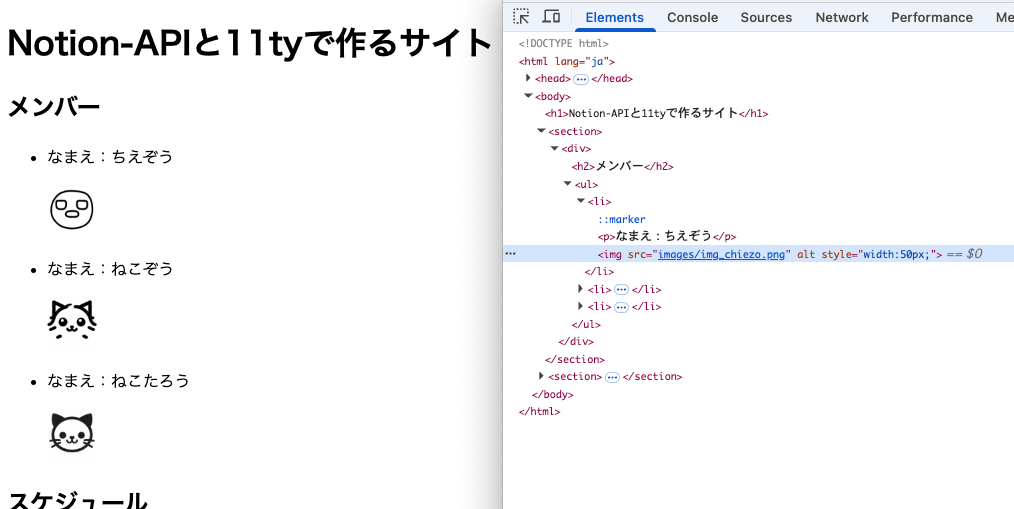This screenshot has height=509, width=1014.
Task: Switch to the Console tab
Action: 693,17
